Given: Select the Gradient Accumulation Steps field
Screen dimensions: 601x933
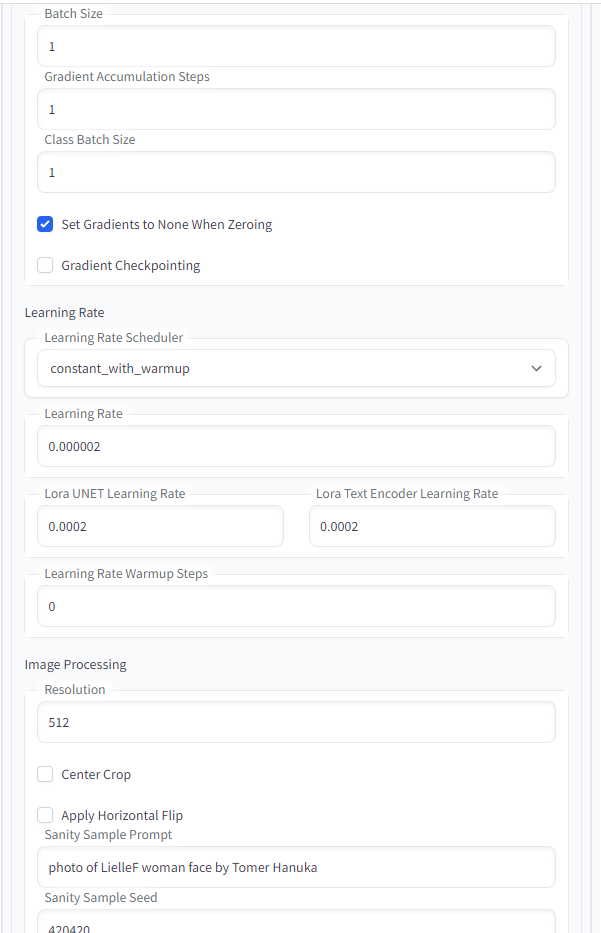Looking at the screenshot, I should point(296,108).
